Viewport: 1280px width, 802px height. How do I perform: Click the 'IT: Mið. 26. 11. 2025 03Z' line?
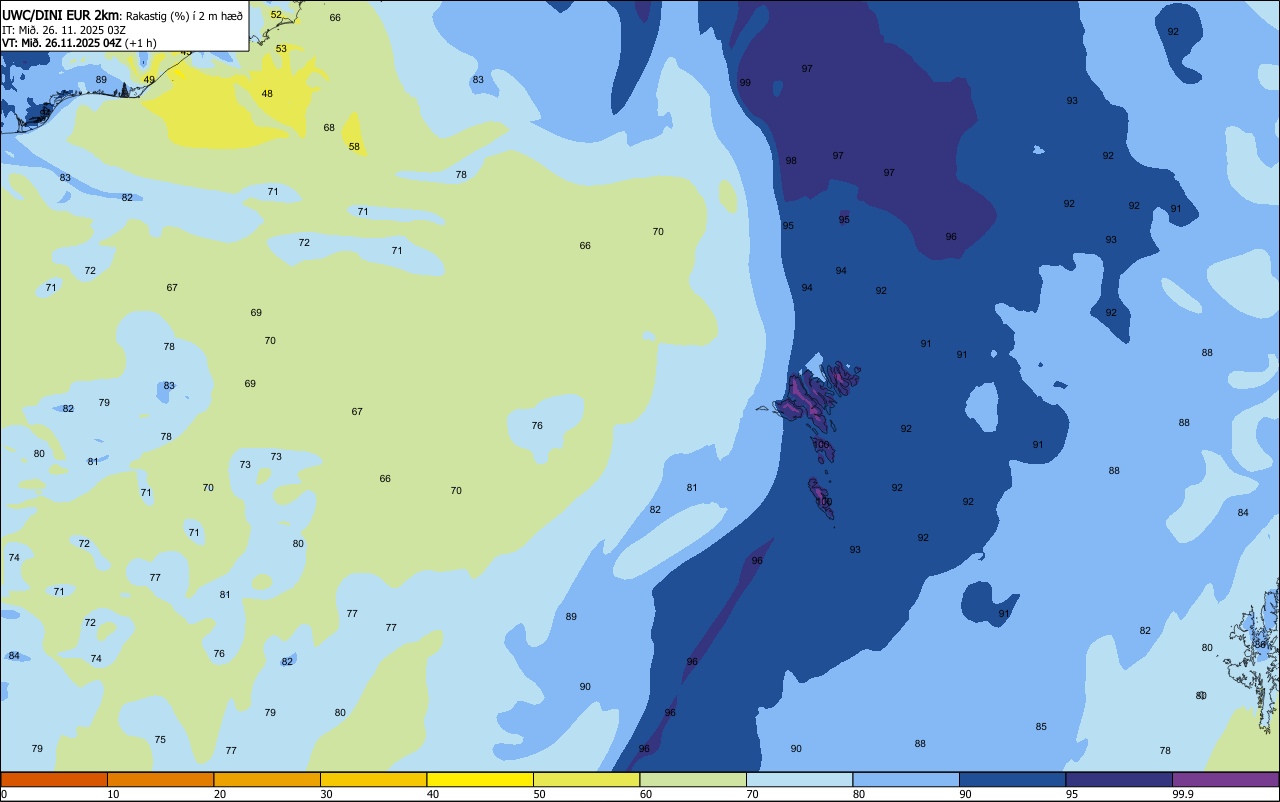[64, 30]
